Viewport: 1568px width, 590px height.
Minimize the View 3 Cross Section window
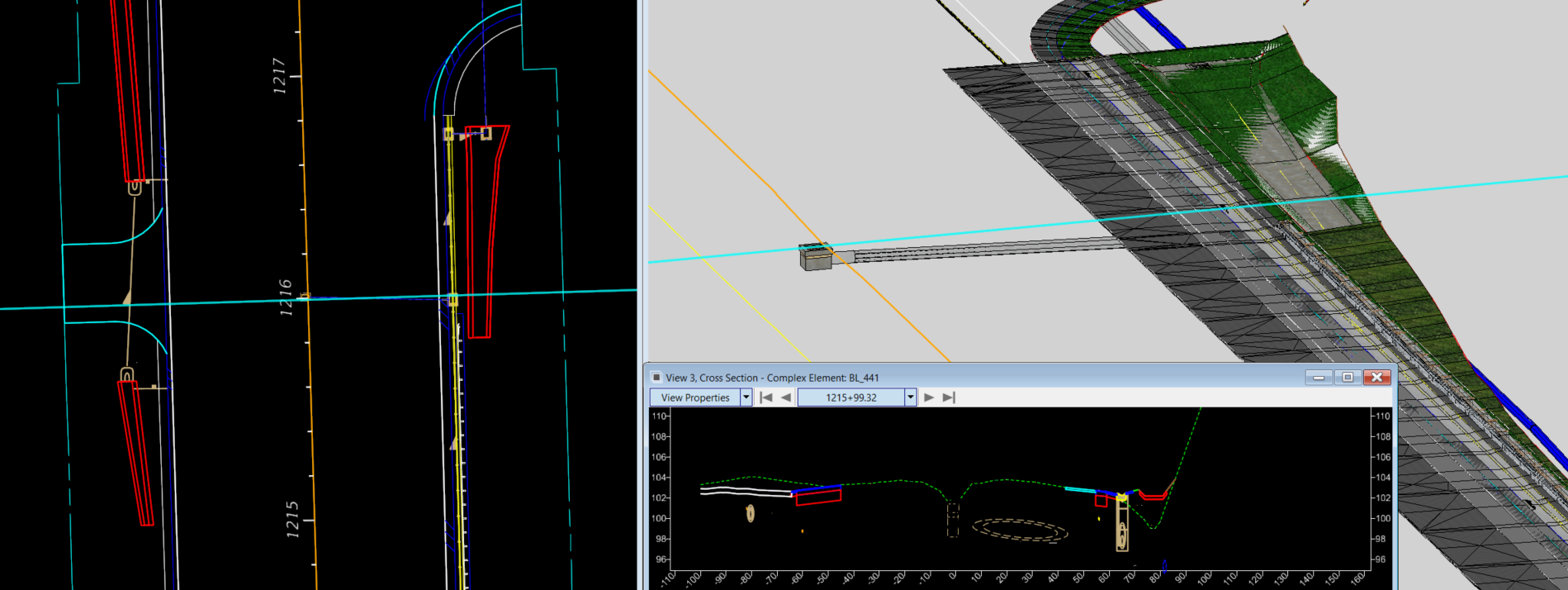coord(1319,378)
